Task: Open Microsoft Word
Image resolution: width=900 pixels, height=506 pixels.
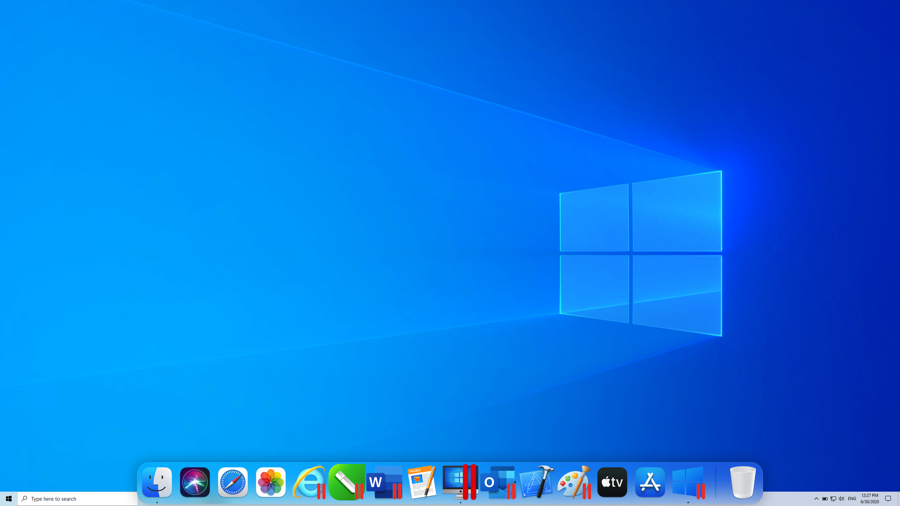Action: tap(383, 483)
